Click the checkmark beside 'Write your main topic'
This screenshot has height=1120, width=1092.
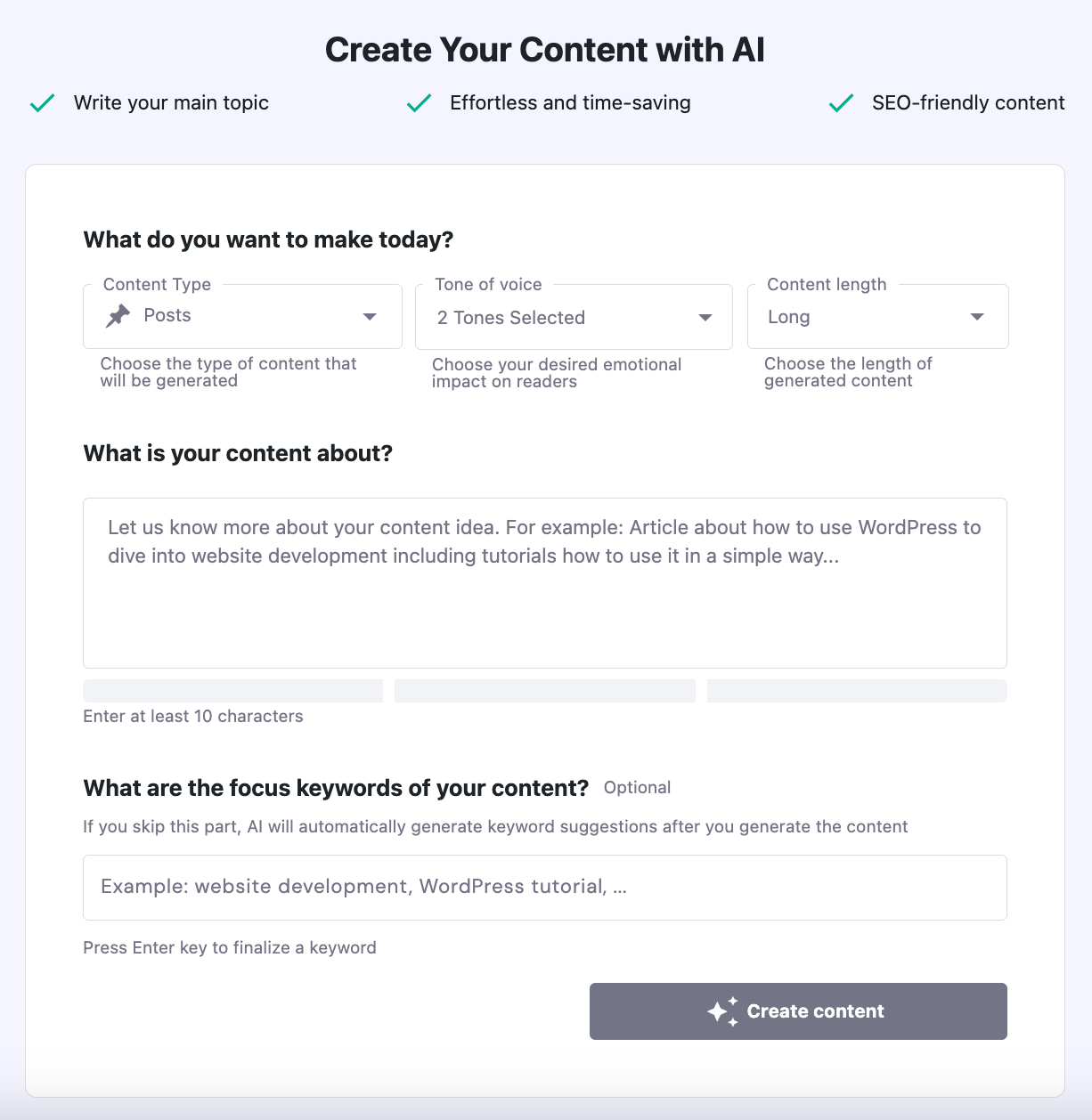pos(41,102)
